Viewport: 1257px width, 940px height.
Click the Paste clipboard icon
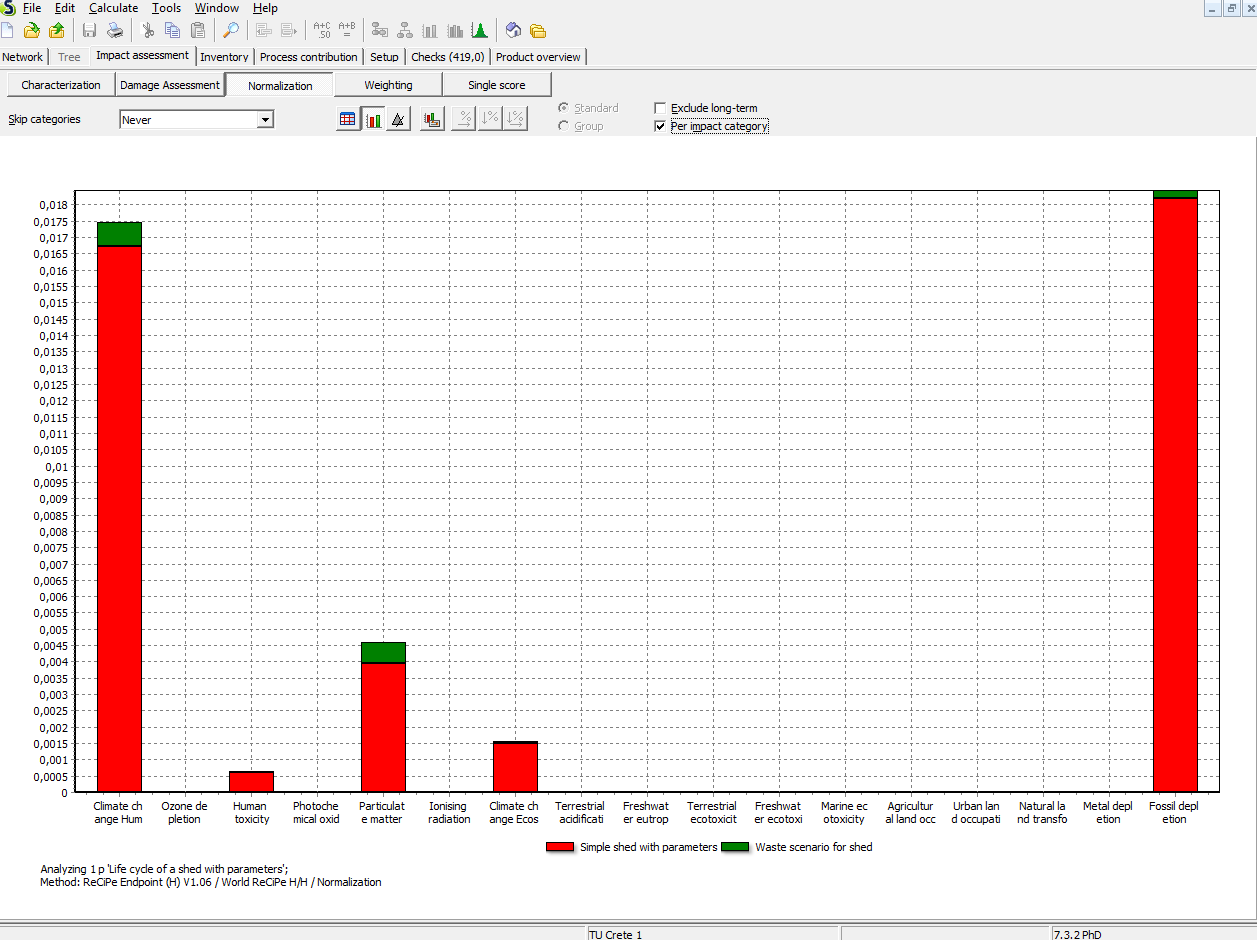pyautogui.click(x=198, y=30)
